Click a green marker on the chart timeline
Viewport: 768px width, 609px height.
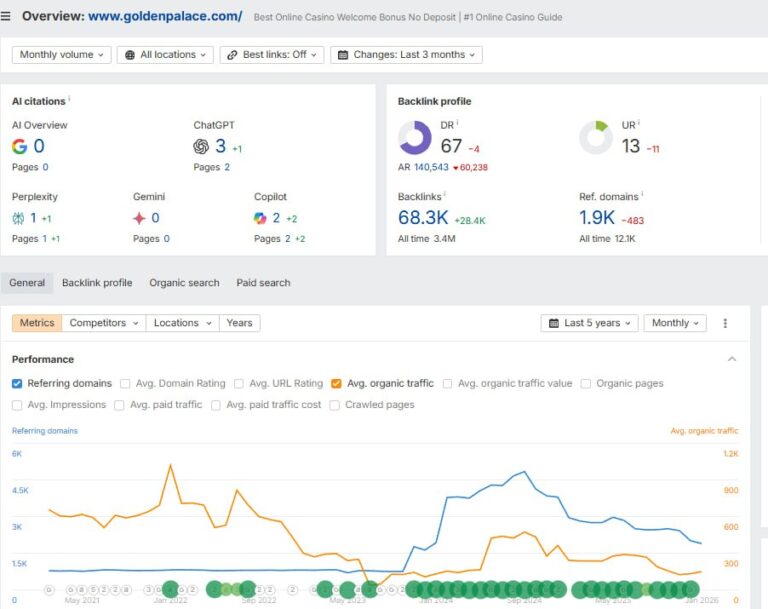pos(170,589)
